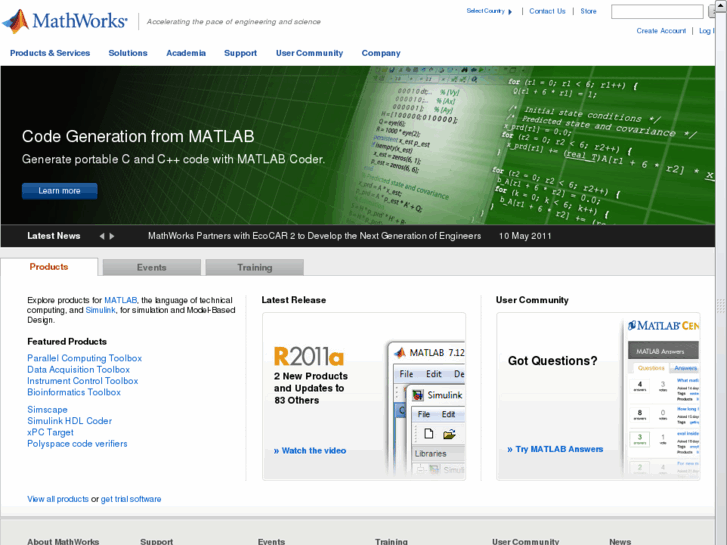The height and width of the screenshot is (545, 727).
Task: Click the search input field
Action: coord(657,12)
